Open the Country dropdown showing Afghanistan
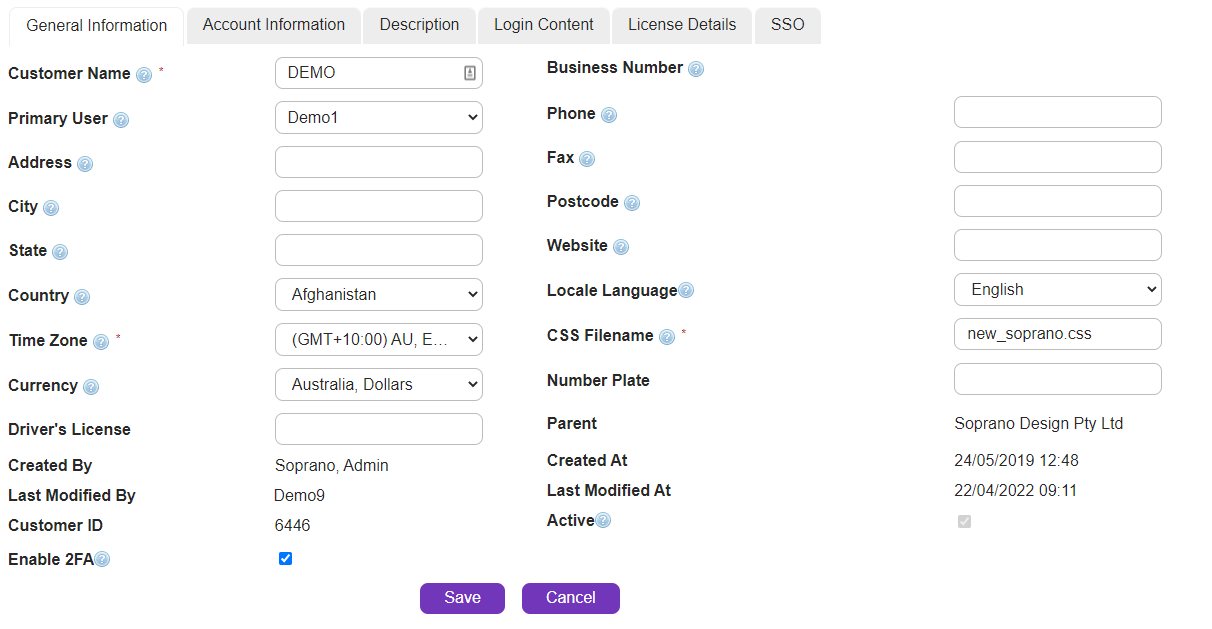Viewport: 1212px width, 629px height. [x=378, y=295]
